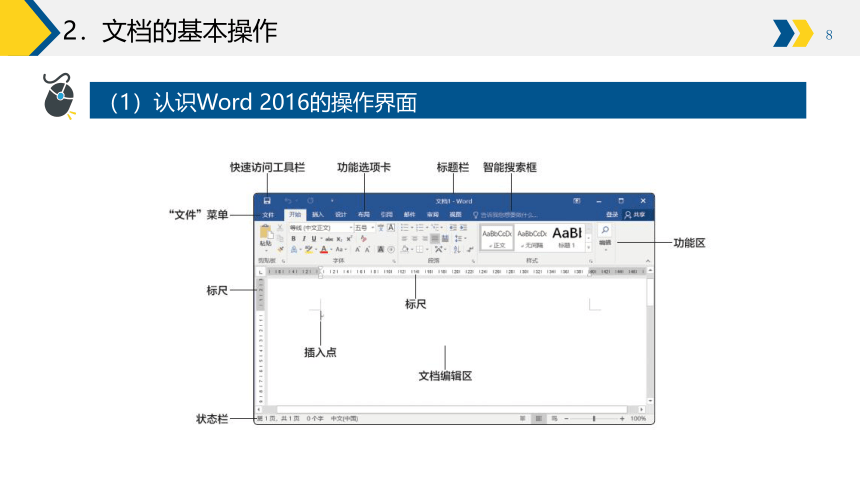Screen dimensions: 860x484
Task: Toggle strikethrough (abc) formatting
Action: 329,239
